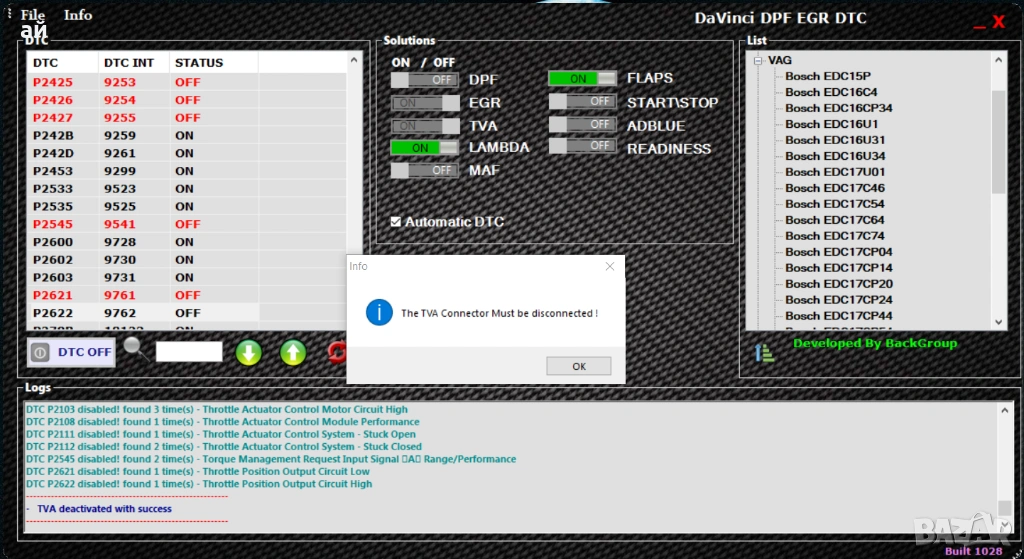Toggle the DPF switch
The image size is (1024, 559).
click(425, 80)
